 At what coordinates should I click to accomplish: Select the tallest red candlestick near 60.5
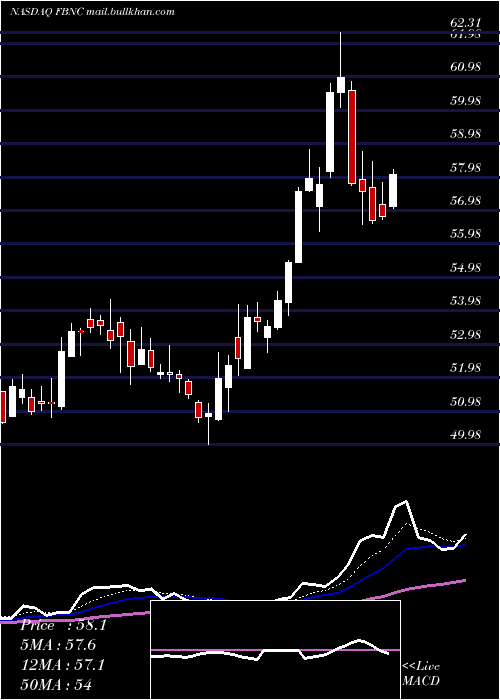click(x=352, y=137)
